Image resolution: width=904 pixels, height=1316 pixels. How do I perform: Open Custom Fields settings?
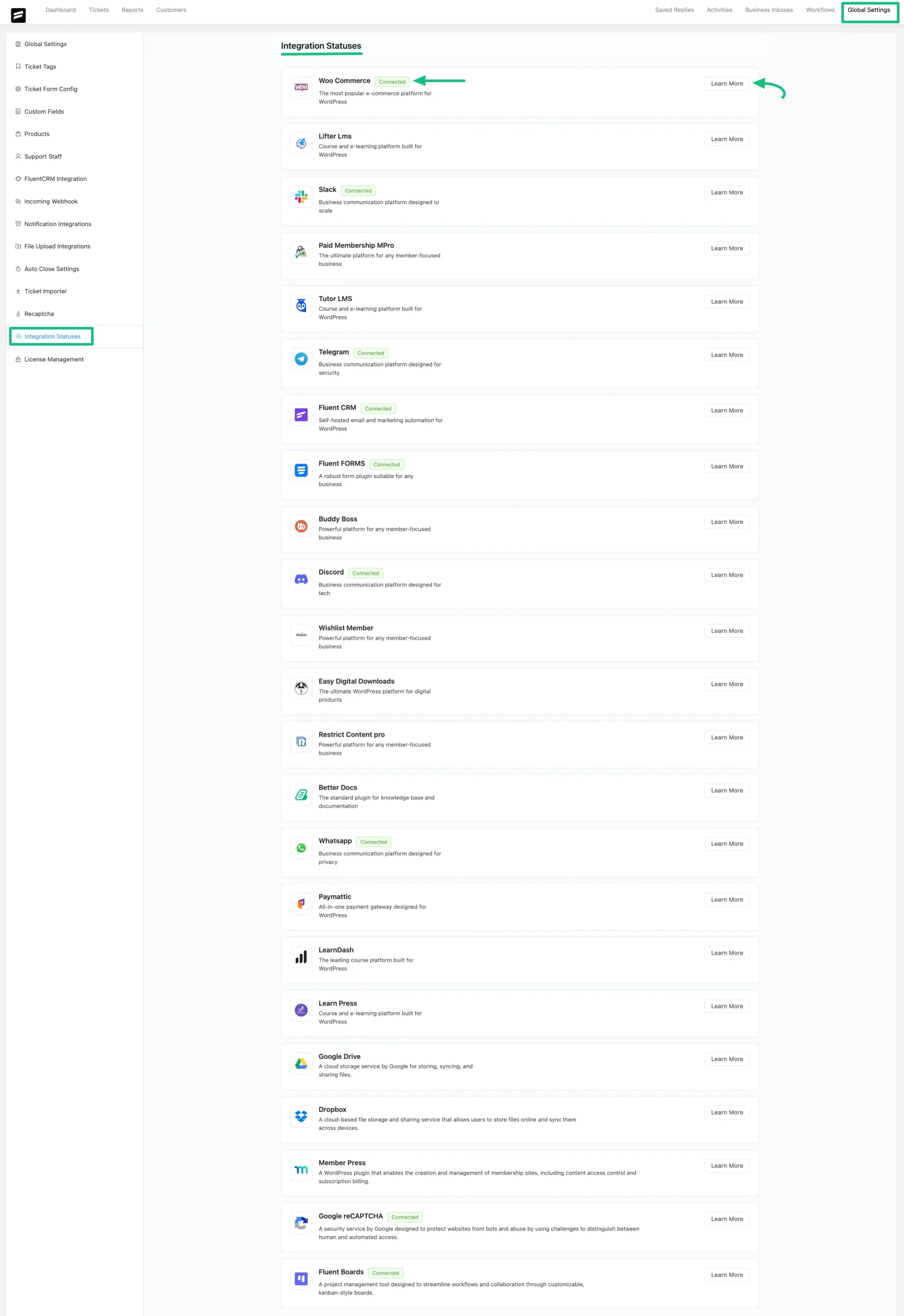coord(44,112)
